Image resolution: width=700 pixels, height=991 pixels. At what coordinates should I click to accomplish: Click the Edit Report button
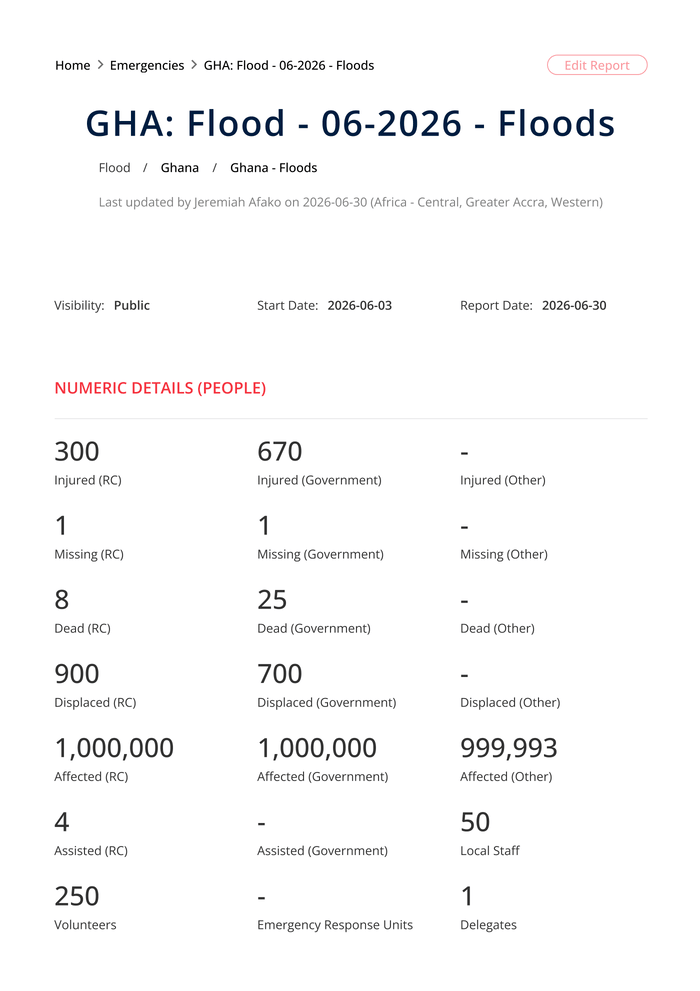tap(597, 65)
